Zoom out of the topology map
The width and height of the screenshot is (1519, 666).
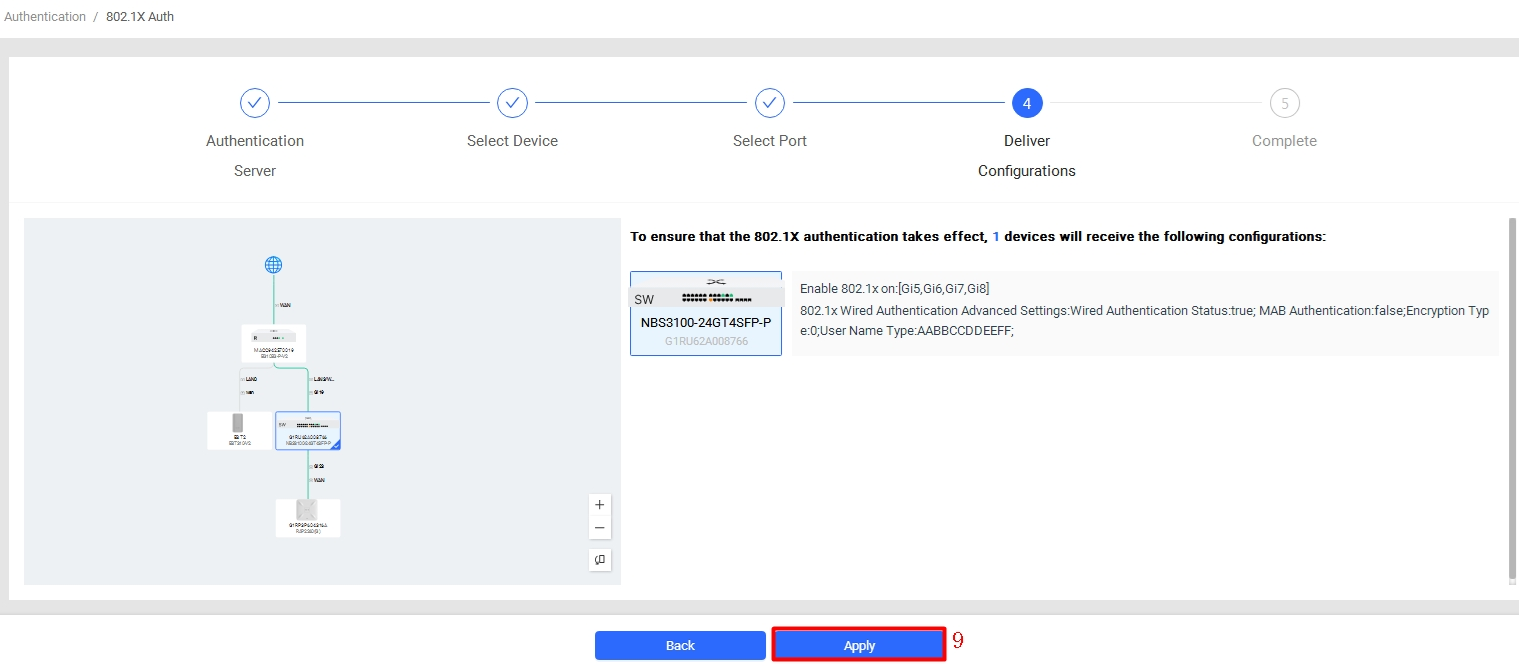click(x=599, y=528)
